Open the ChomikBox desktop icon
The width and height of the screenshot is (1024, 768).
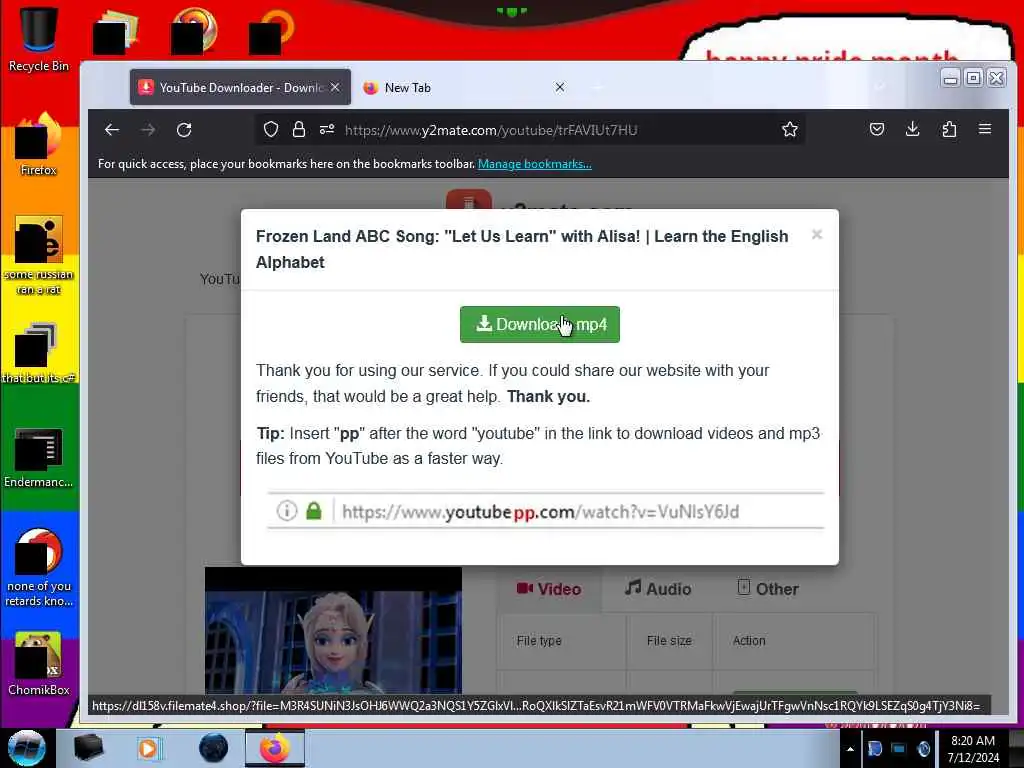39,664
